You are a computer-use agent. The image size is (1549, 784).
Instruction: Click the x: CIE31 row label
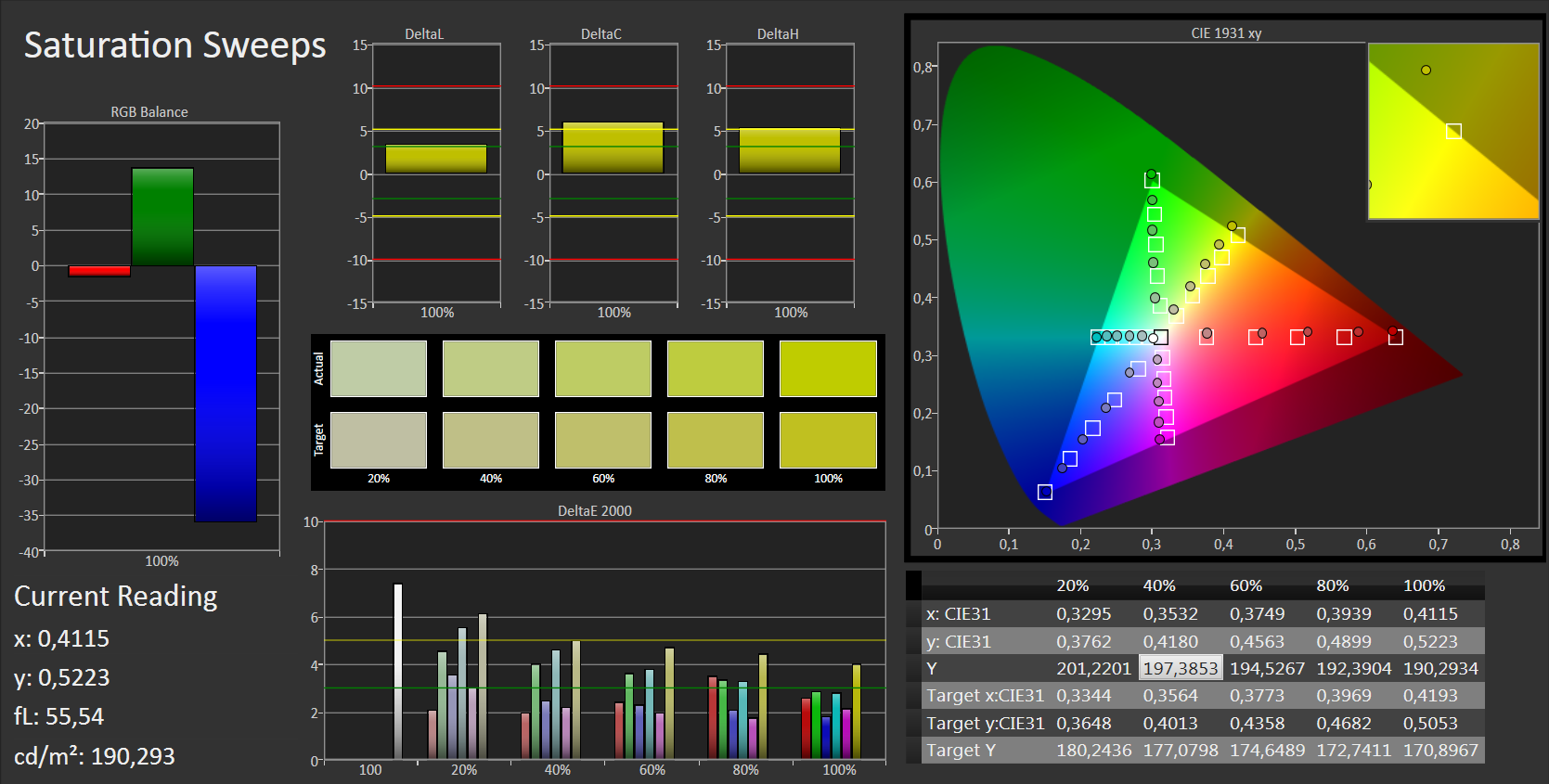tap(958, 613)
